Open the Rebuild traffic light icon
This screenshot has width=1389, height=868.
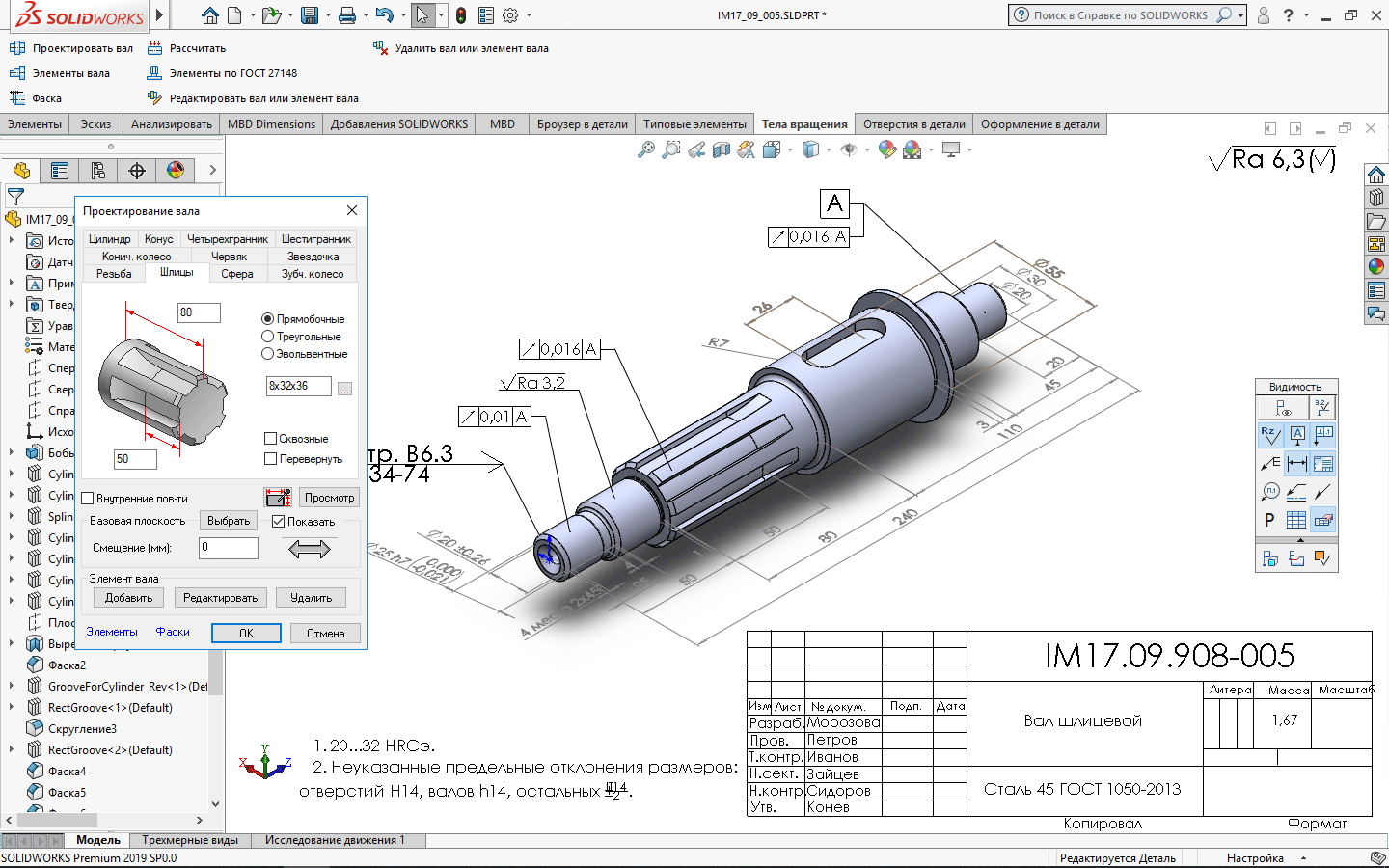[461, 15]
